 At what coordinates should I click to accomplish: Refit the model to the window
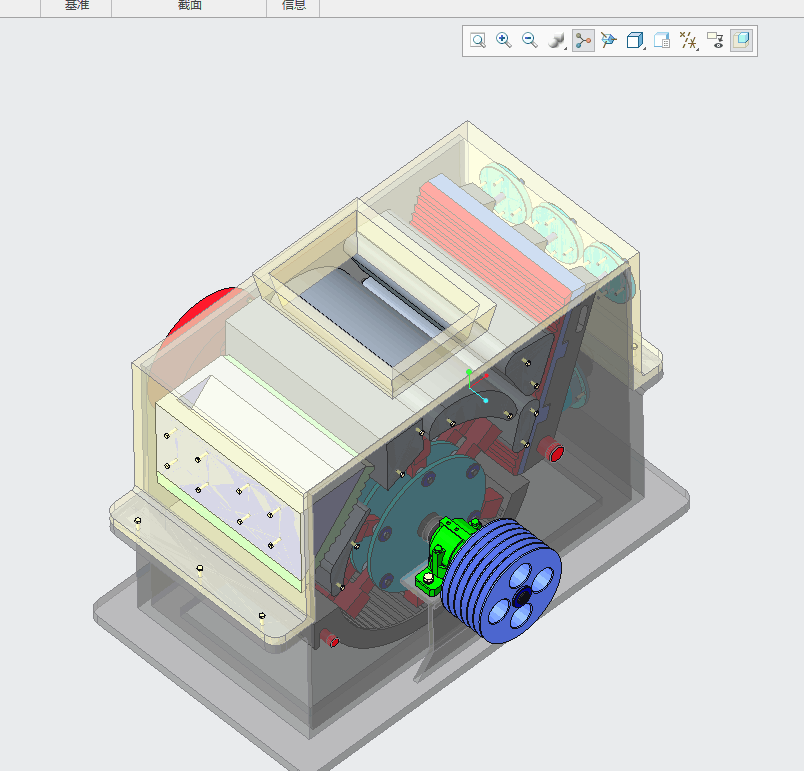478,40
